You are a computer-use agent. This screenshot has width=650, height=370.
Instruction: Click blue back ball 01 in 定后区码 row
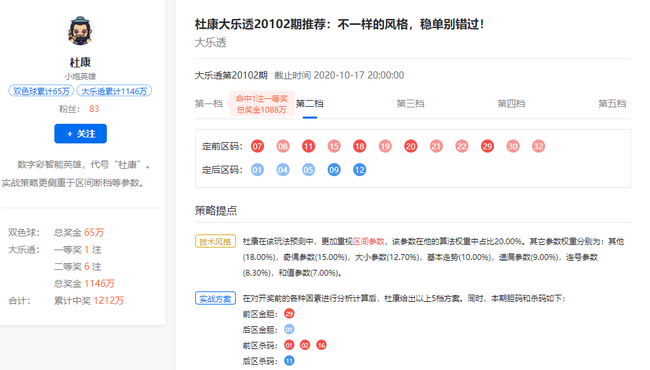[257, 170]
